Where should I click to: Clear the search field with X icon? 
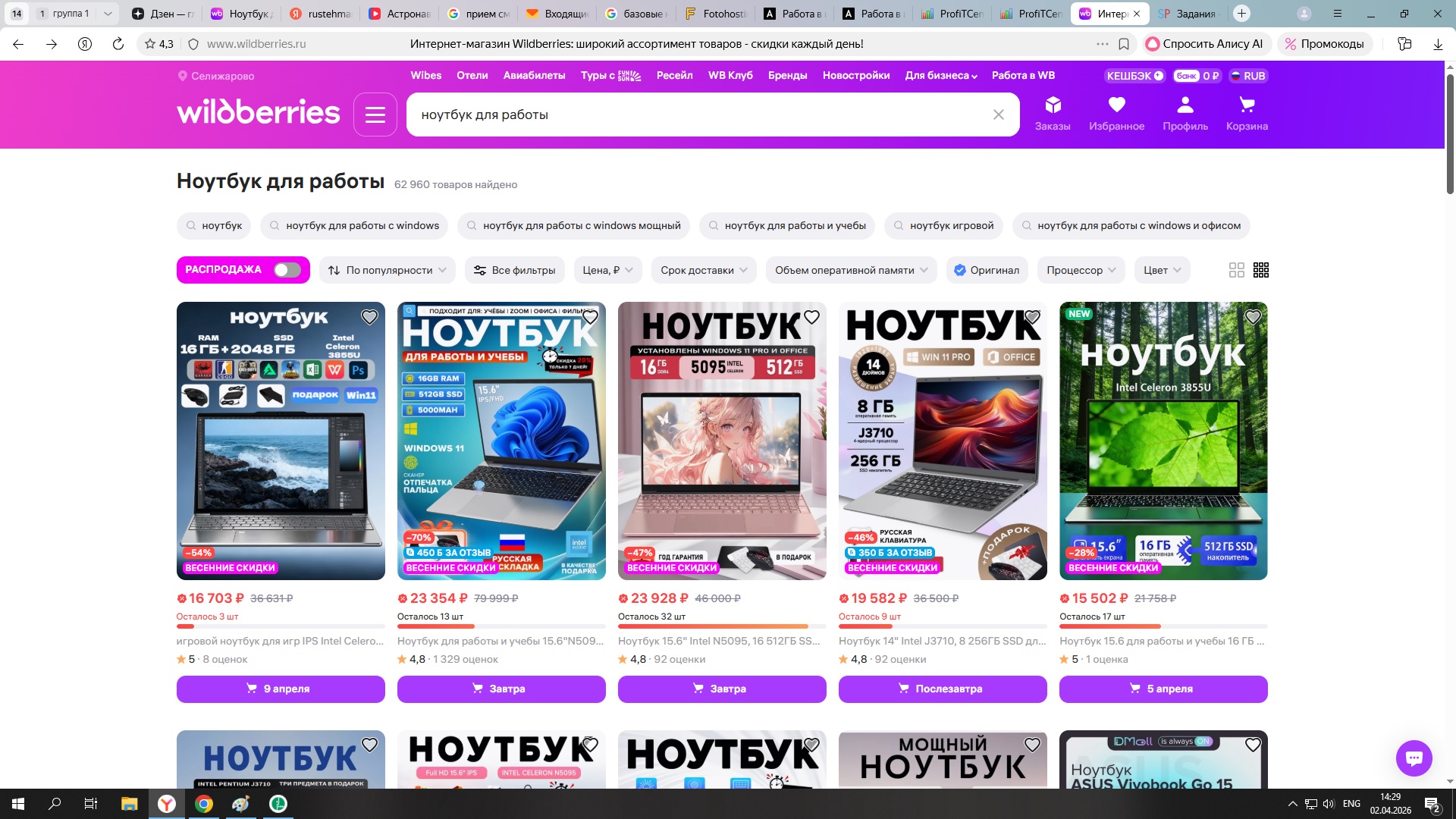coord(998,115)
